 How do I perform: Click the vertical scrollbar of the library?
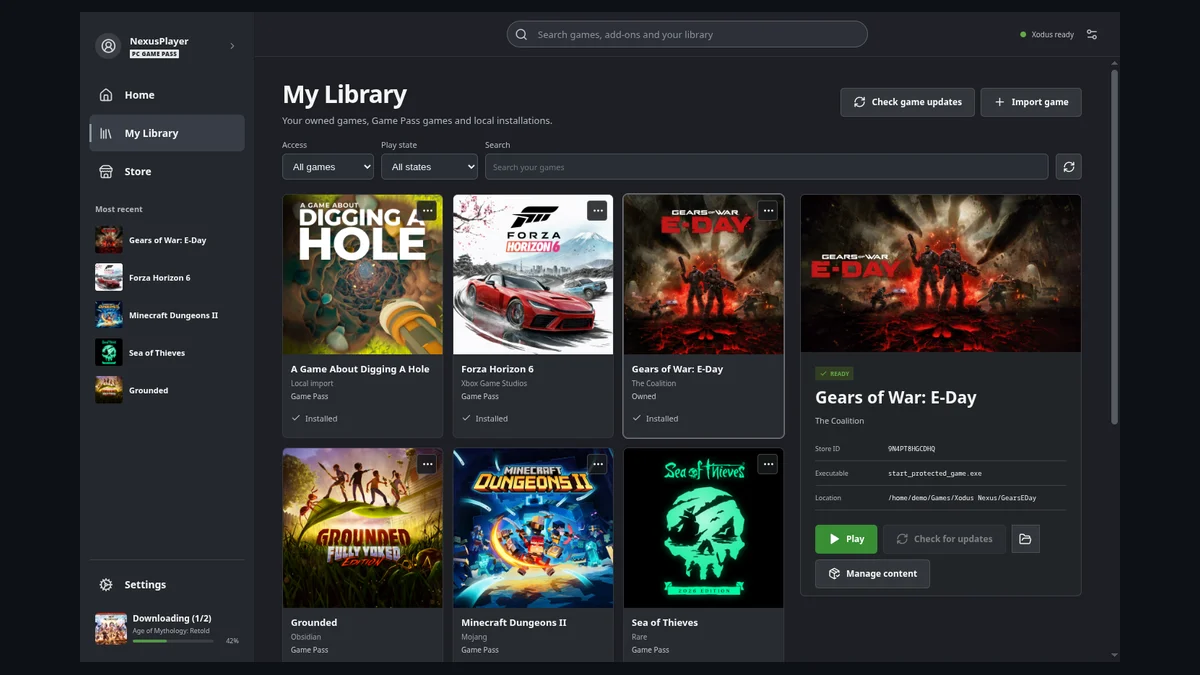[x=1115, y=248]
